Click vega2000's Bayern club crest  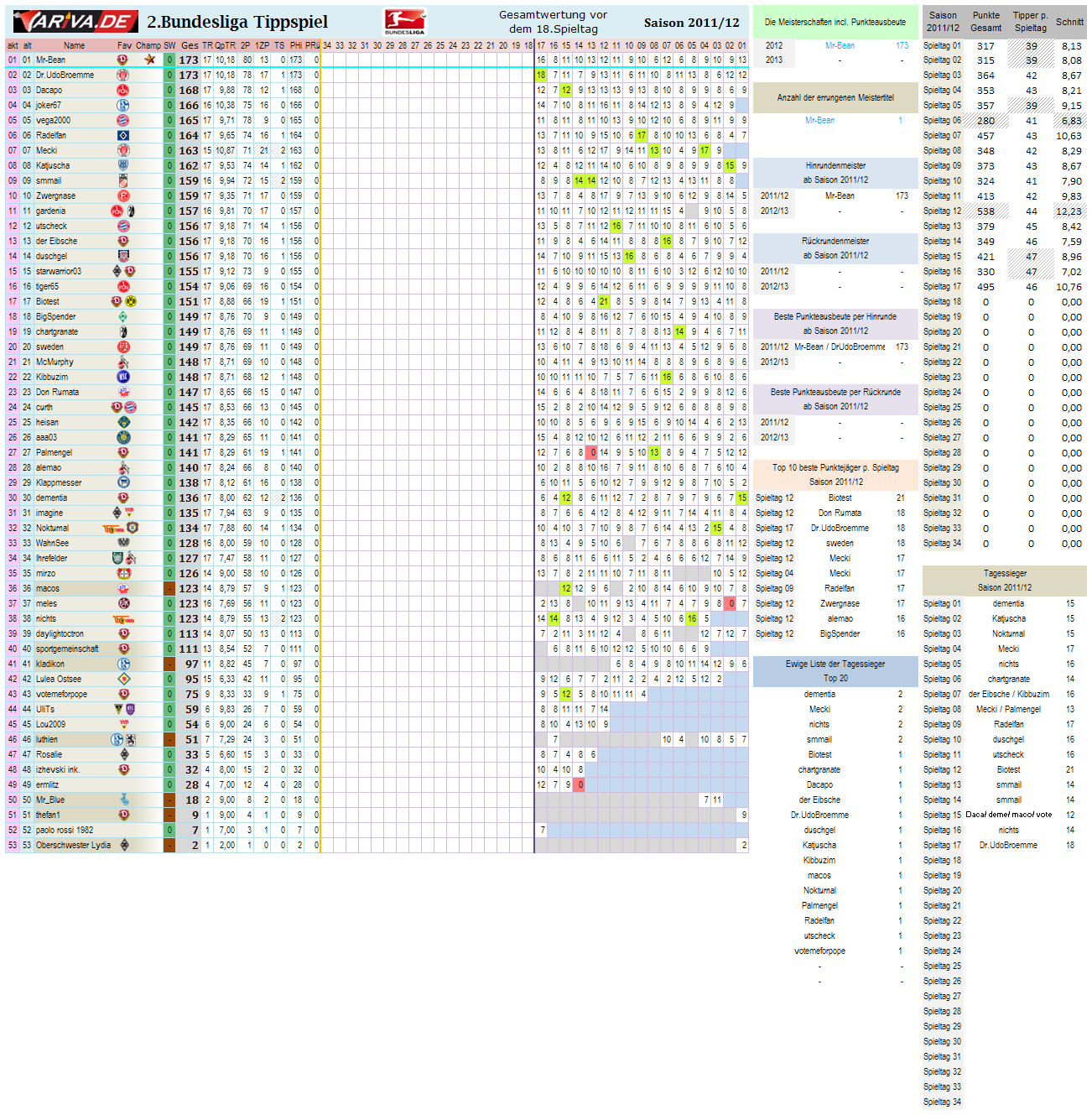123,120
